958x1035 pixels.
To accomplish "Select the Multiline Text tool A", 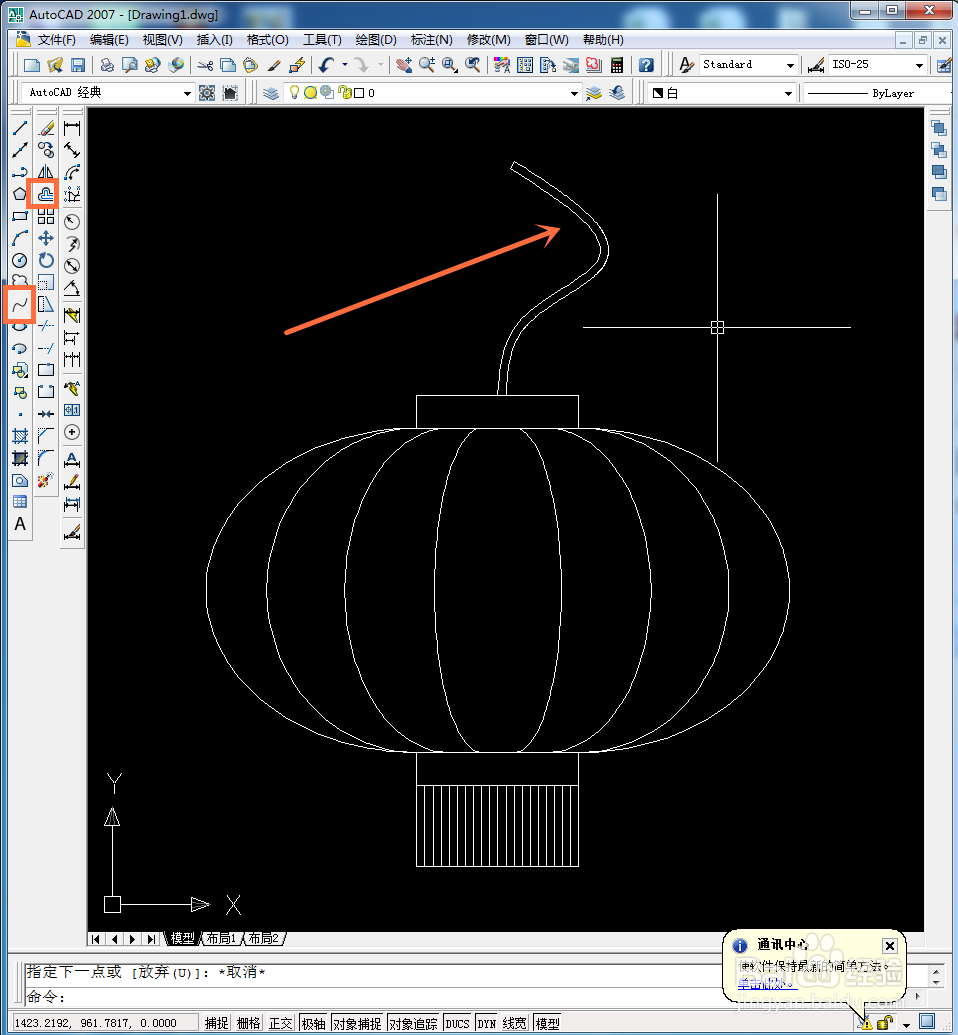I will coord(20,524).
